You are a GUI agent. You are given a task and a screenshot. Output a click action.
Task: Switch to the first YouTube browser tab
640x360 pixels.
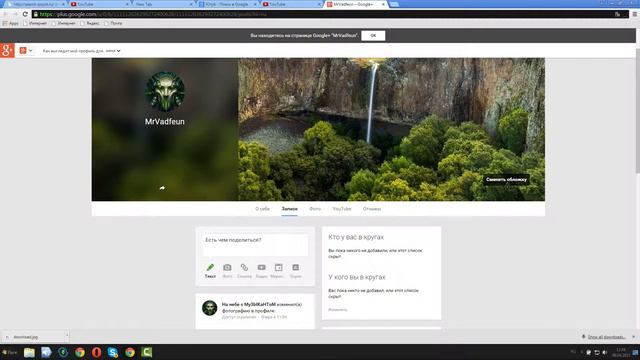[x=98, y=4]
